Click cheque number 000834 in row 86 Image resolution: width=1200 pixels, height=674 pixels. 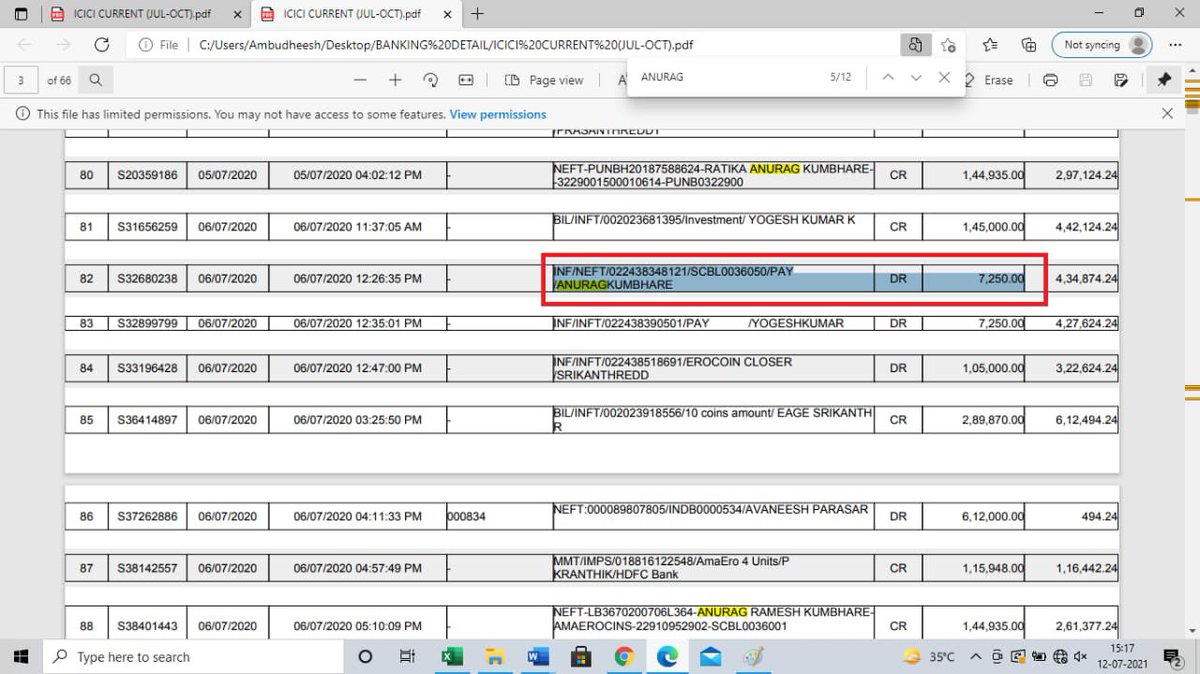pyautogui.click(x=467, y=517)
